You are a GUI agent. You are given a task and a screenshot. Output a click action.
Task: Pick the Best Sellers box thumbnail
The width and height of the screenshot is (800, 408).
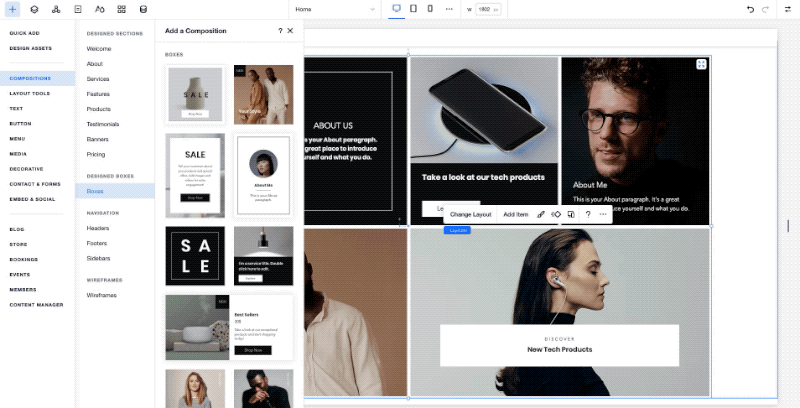pyautogui.click(x=229, y=327)
